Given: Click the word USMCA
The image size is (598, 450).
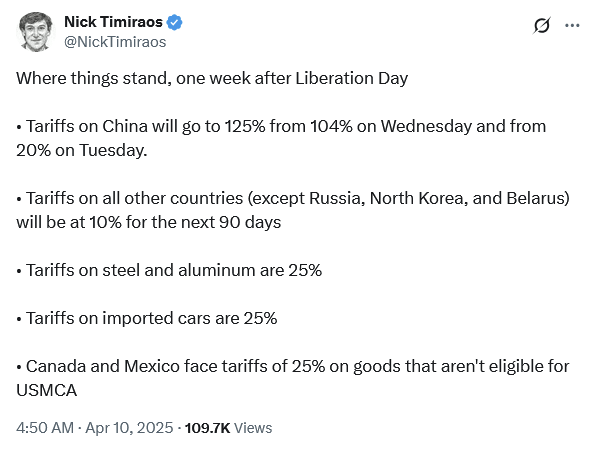Looking at the screenshot, I should pyautogui.click(x=47, y=390).
